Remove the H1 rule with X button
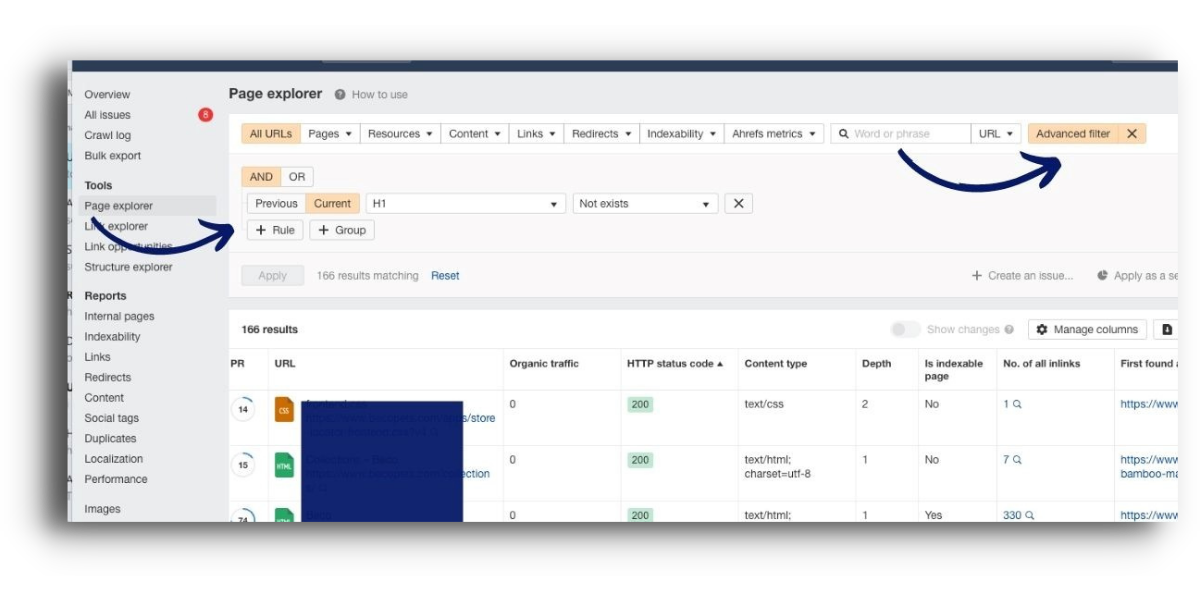 [x=738, y=204]
